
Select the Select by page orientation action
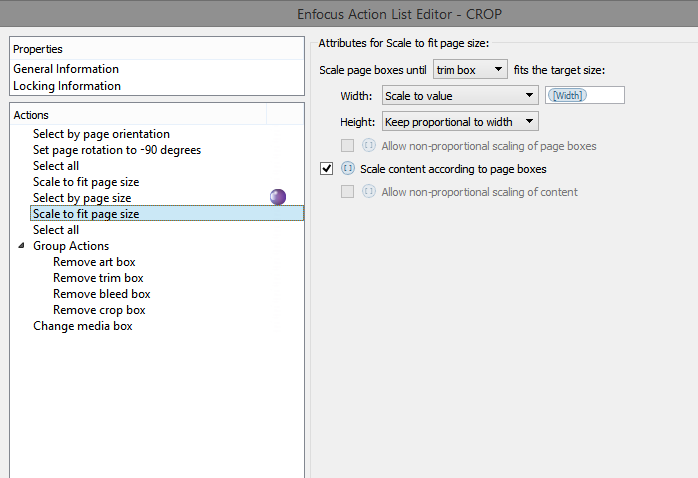101,134
